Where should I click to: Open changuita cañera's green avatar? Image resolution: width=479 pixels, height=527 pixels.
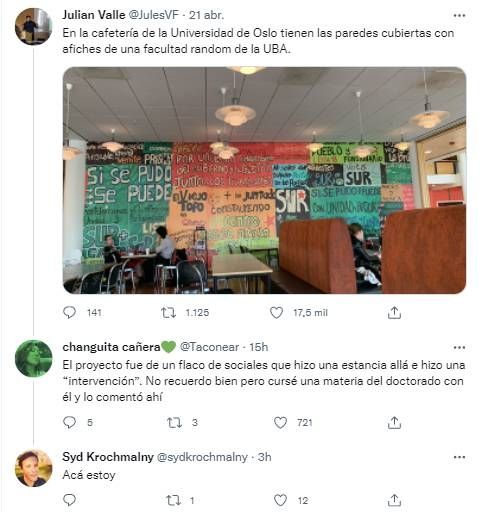[x=34, y=358]
